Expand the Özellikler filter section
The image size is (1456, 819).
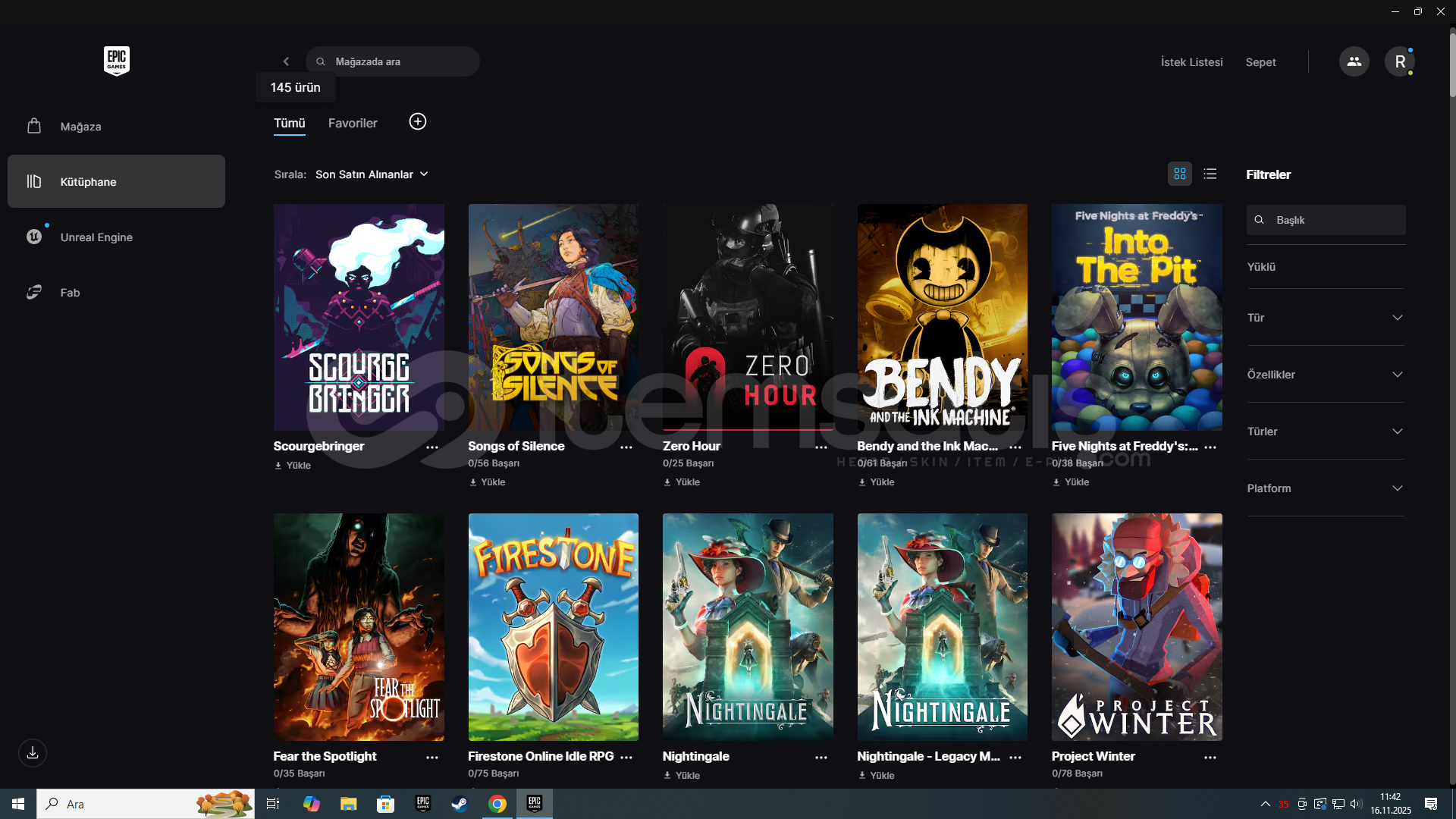(x=1325, y=375)
